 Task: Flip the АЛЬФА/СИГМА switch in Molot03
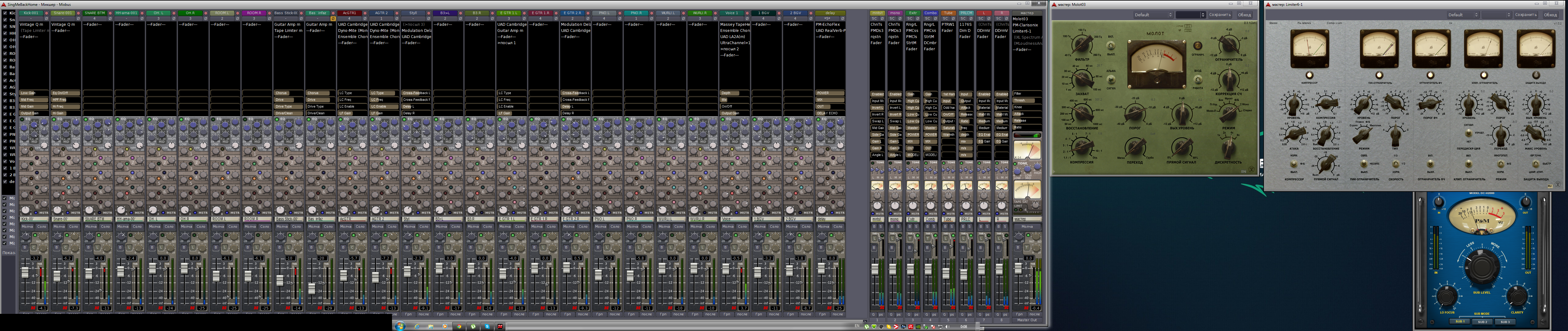[1111, 79]
